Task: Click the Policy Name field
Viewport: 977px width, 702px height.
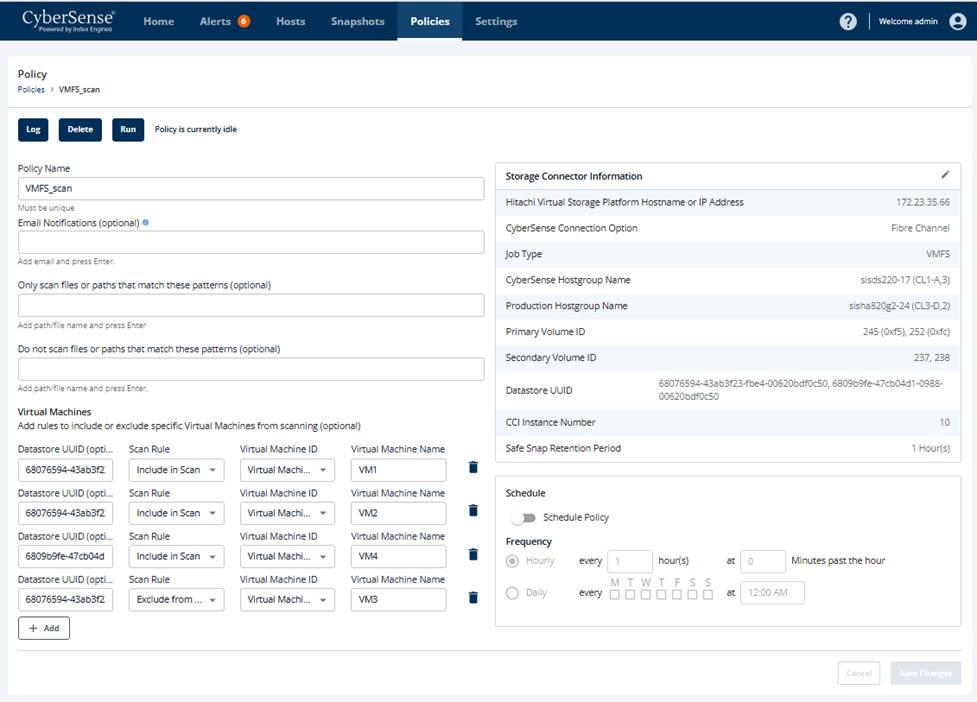Action: click(251, 188)
